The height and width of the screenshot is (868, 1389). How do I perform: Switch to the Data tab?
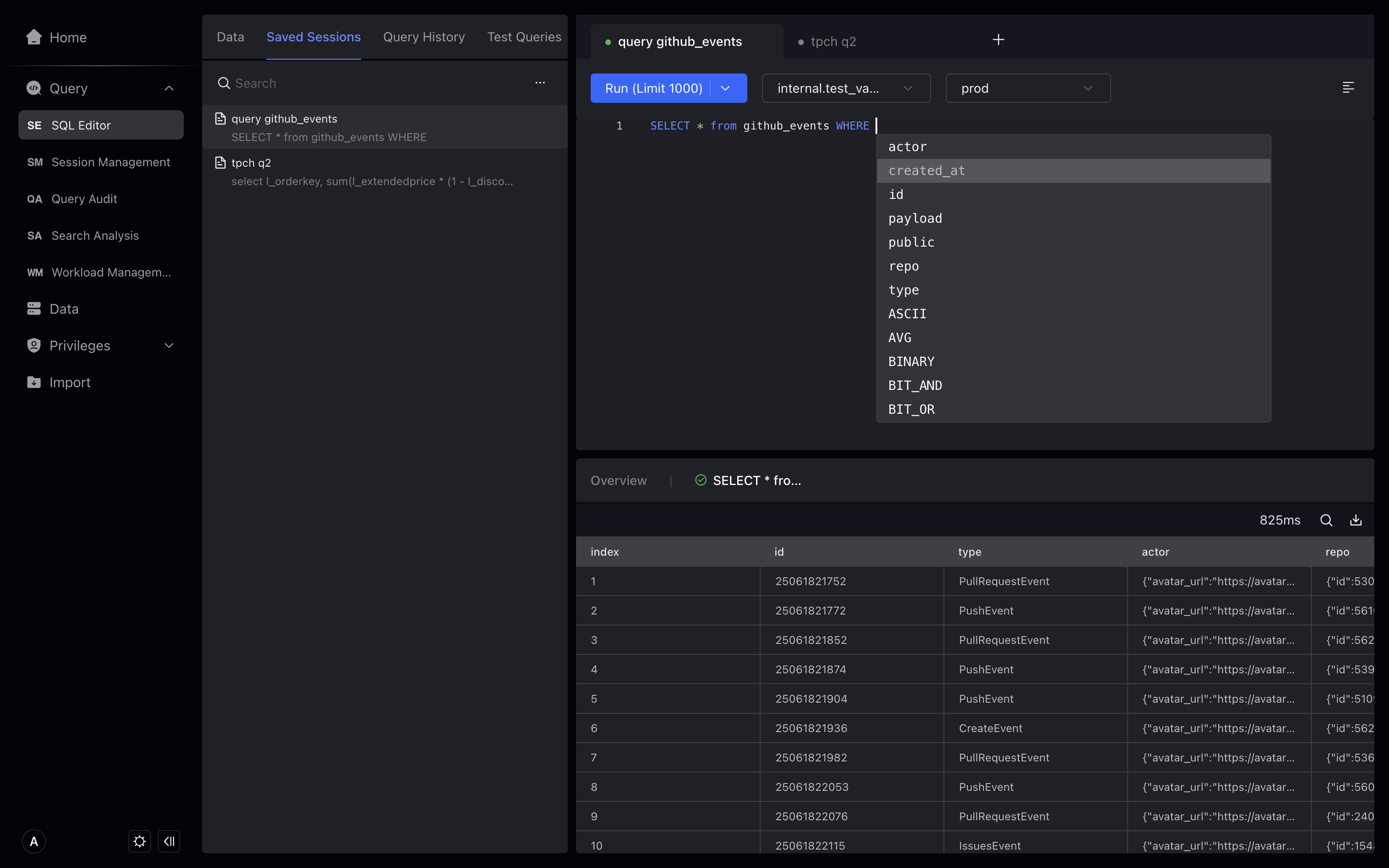[230, 37]
